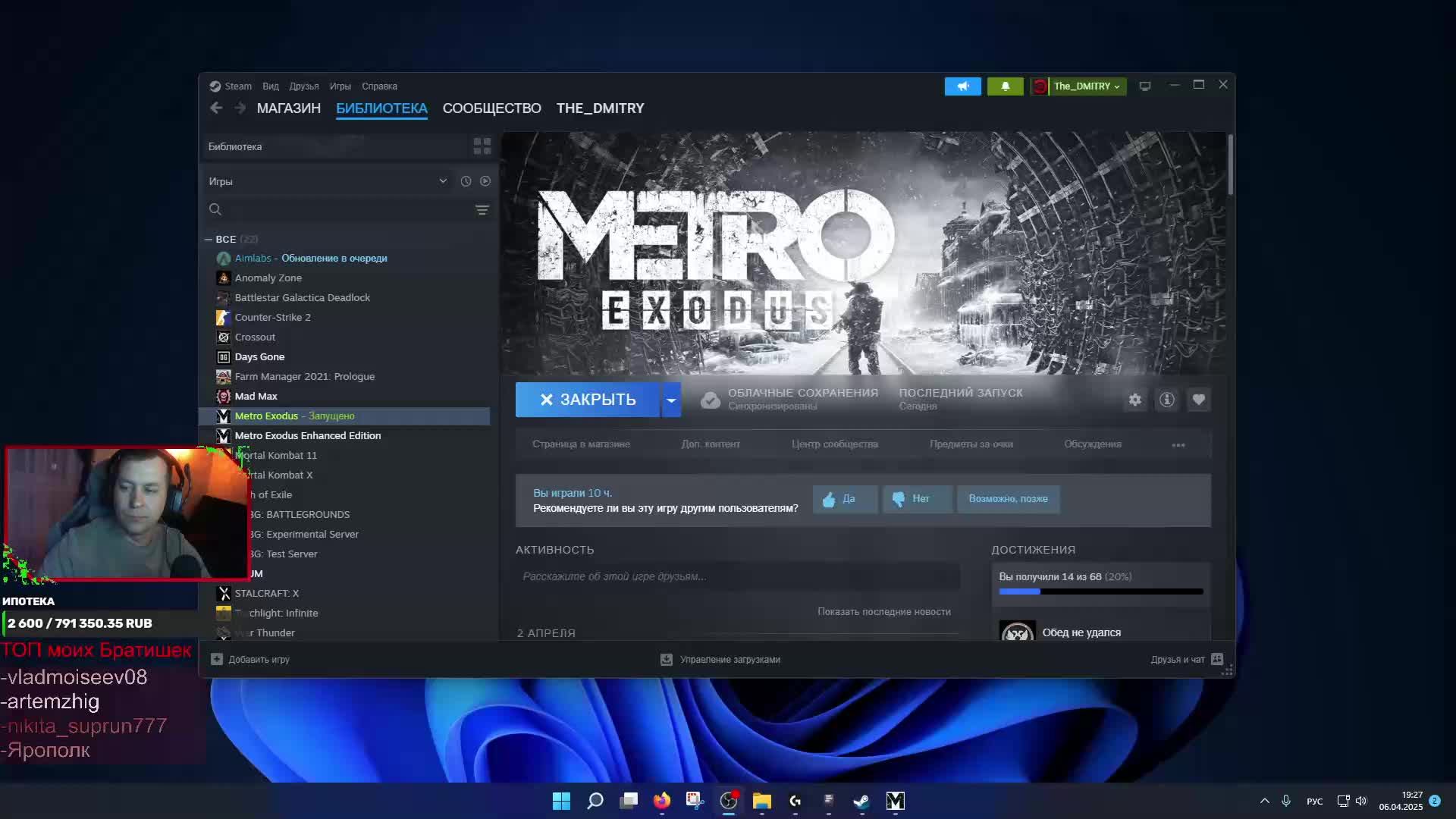Open notifications via the bell icon
Image resolution: width=1456 pixels, height=819 pixels.
1005,86
